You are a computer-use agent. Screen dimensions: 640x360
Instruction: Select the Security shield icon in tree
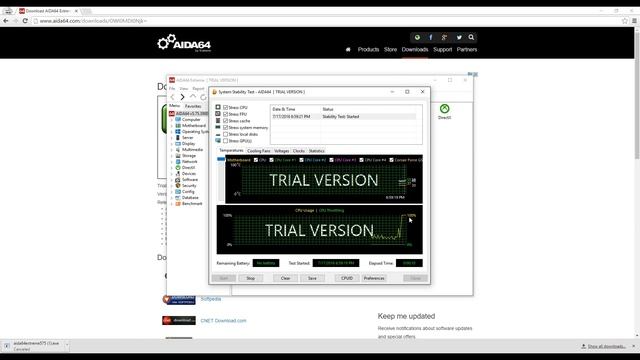click(x=178, y=185)
